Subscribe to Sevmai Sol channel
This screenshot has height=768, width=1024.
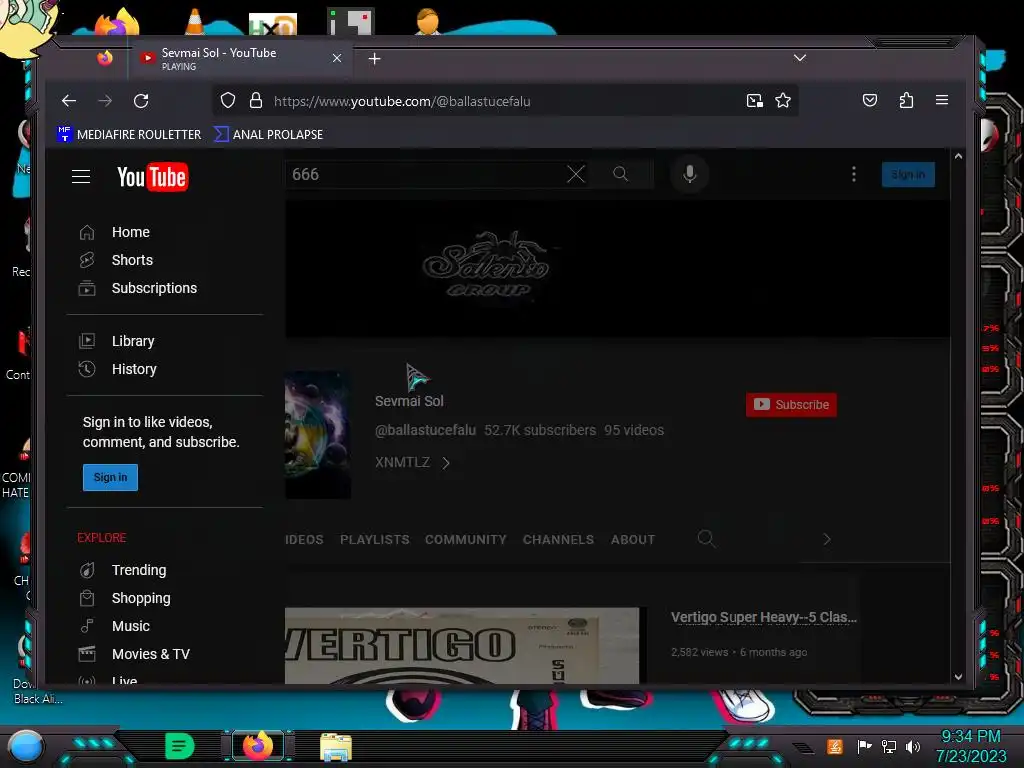pyautogui.click(x=791, y=404)
